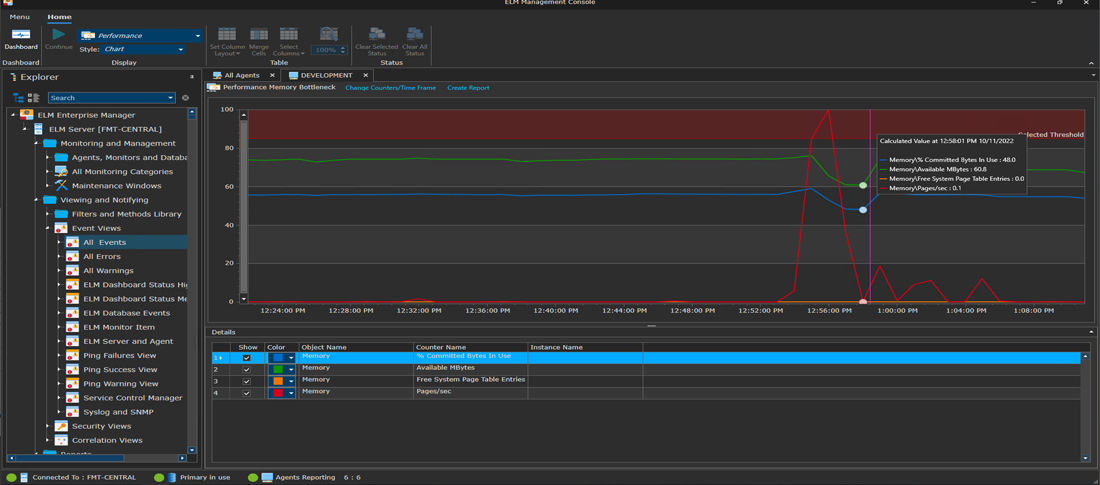
Task: Select the Syslog and SNMP icon
Action: tap(72, 412)
